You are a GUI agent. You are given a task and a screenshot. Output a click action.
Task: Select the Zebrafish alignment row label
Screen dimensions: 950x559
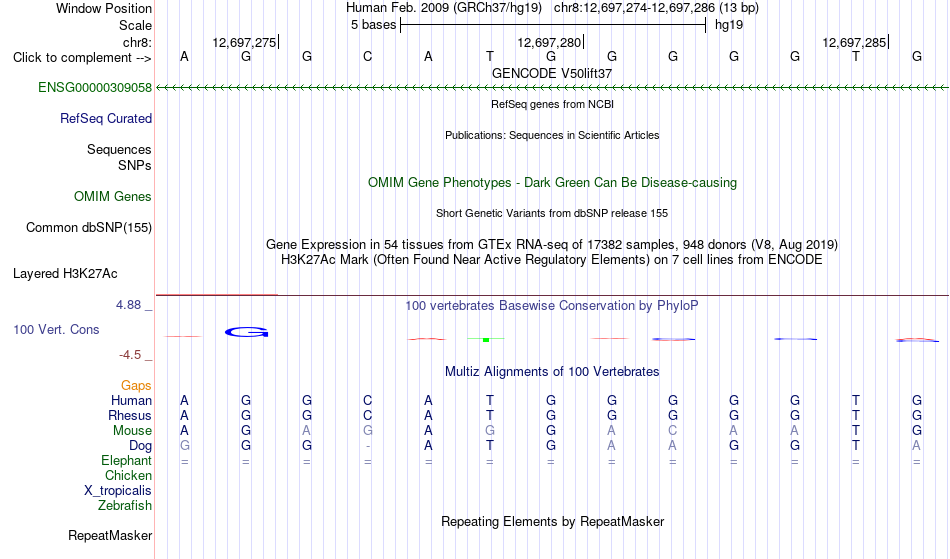[x=125, y=505]
